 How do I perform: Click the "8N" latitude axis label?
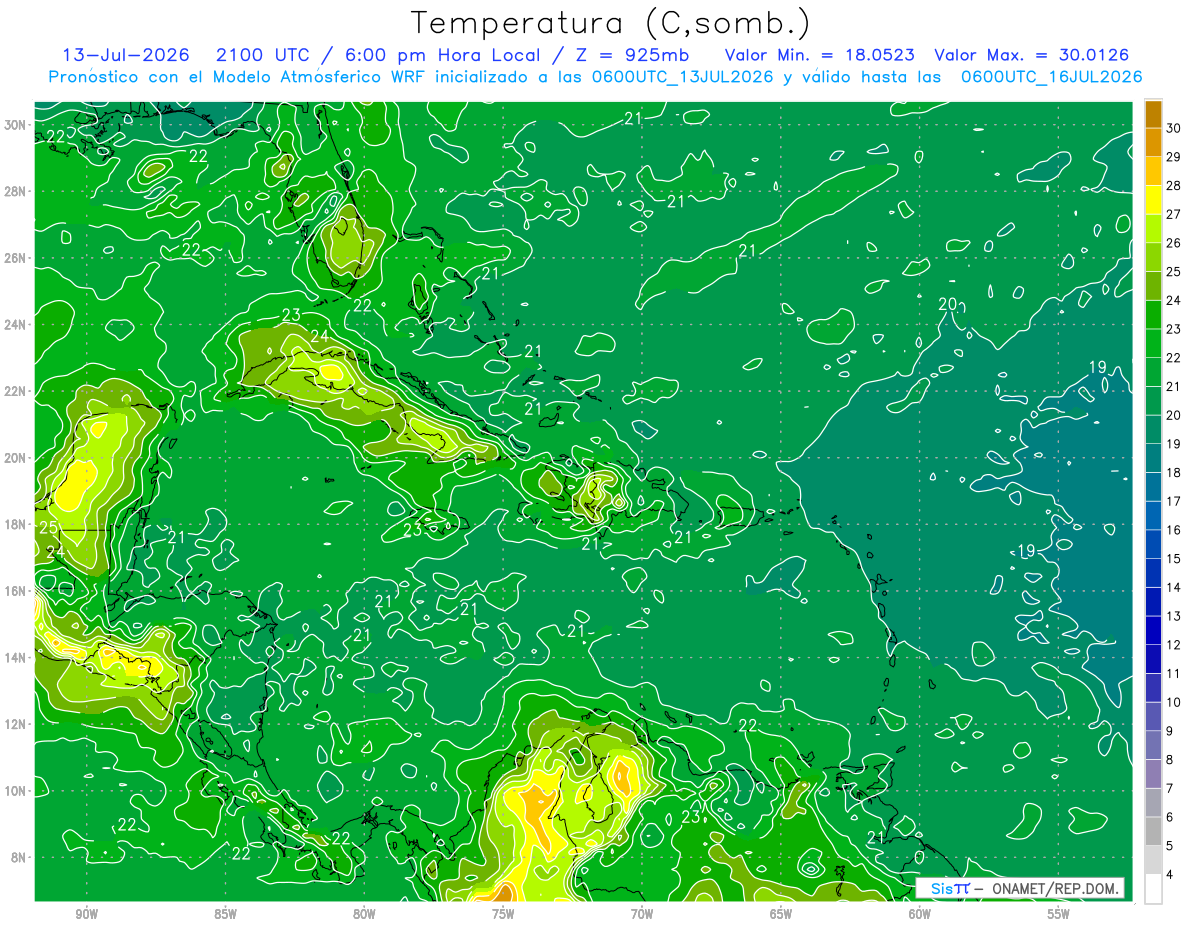[19, 857]
